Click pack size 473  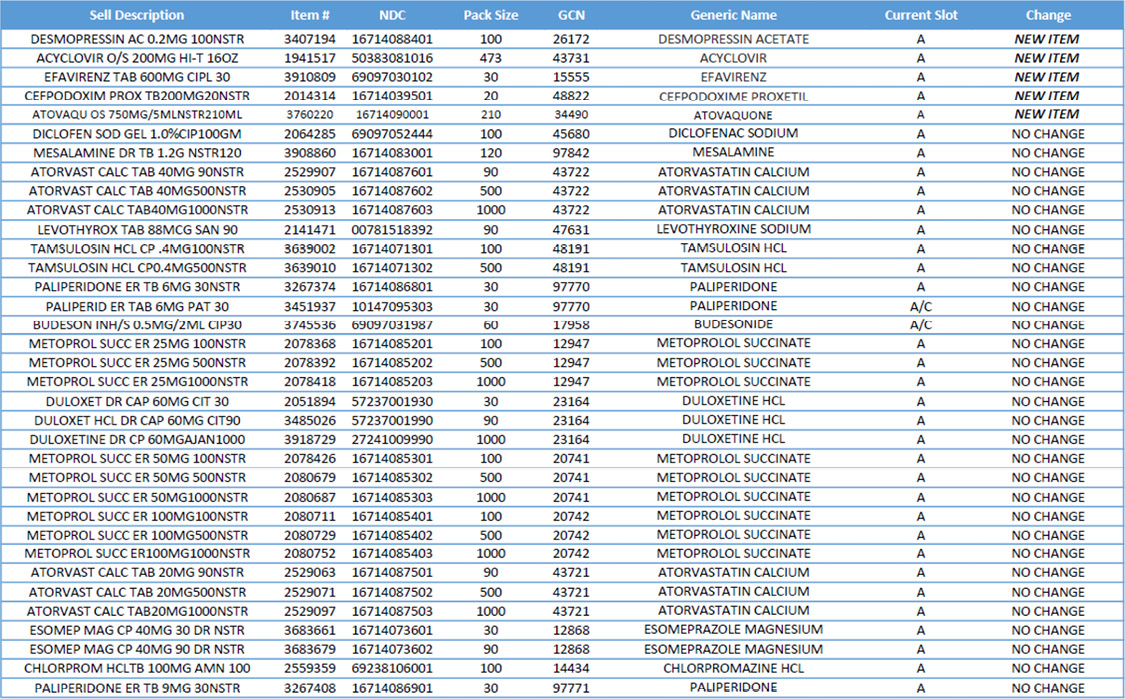pyautogui.click(x=491, y=58)
